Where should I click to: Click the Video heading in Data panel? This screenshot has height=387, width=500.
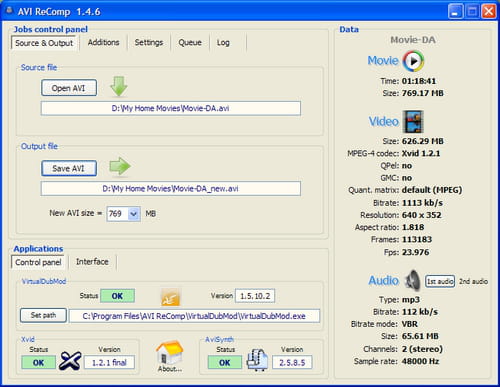(x=383, y=121)
